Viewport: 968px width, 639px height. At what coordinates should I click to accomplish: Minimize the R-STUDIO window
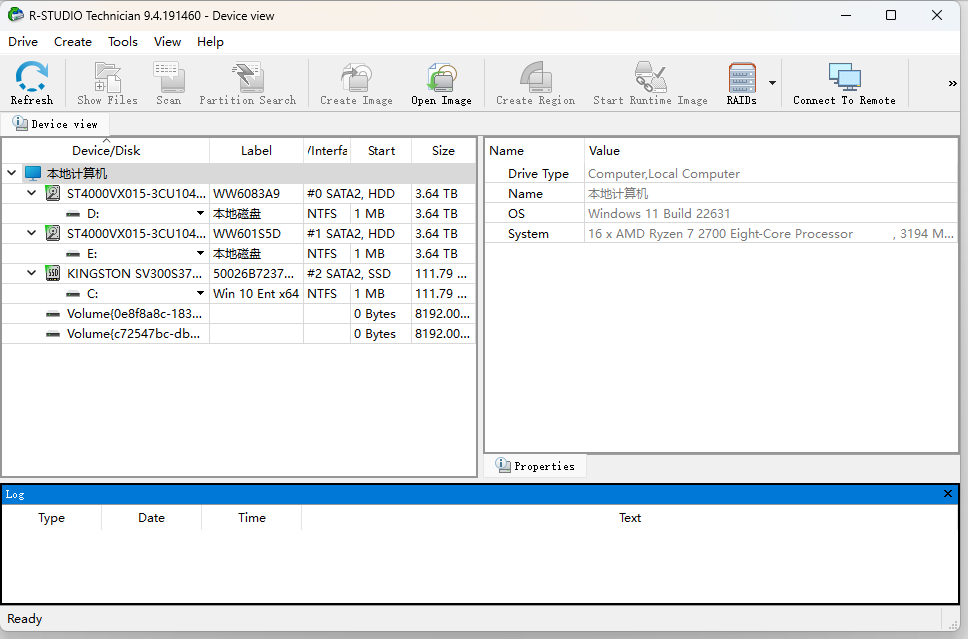coord(846,15)
